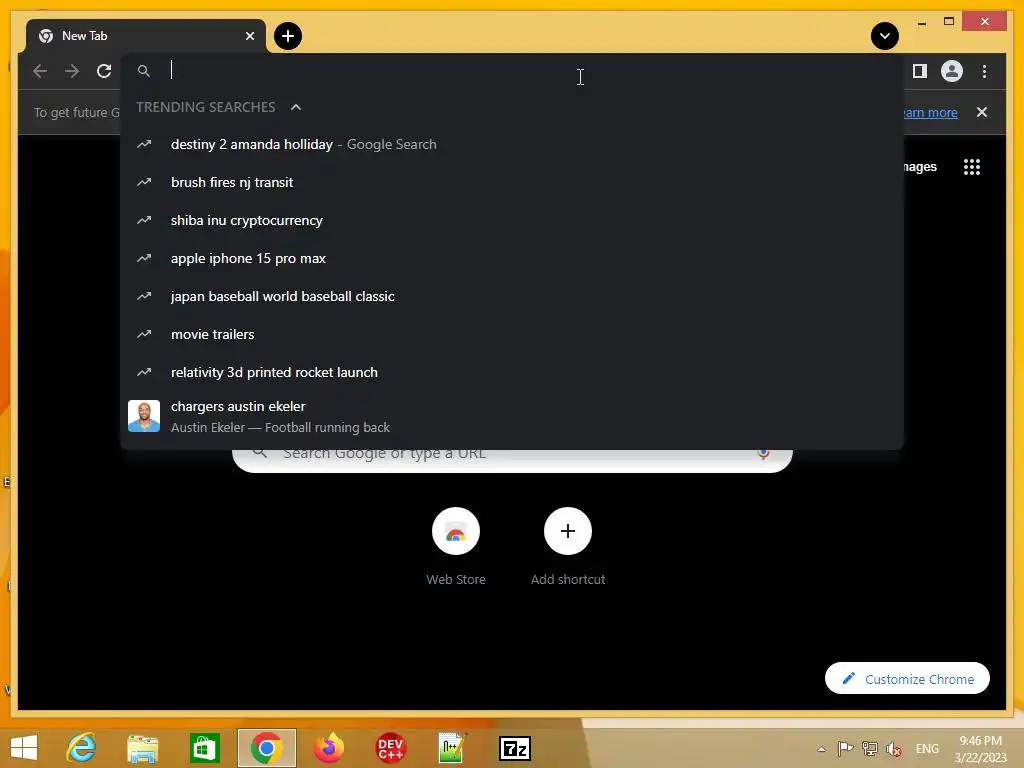Open Action Center flag icon
The height and width of the screenshot is (768, 1024).
(845, 748)
